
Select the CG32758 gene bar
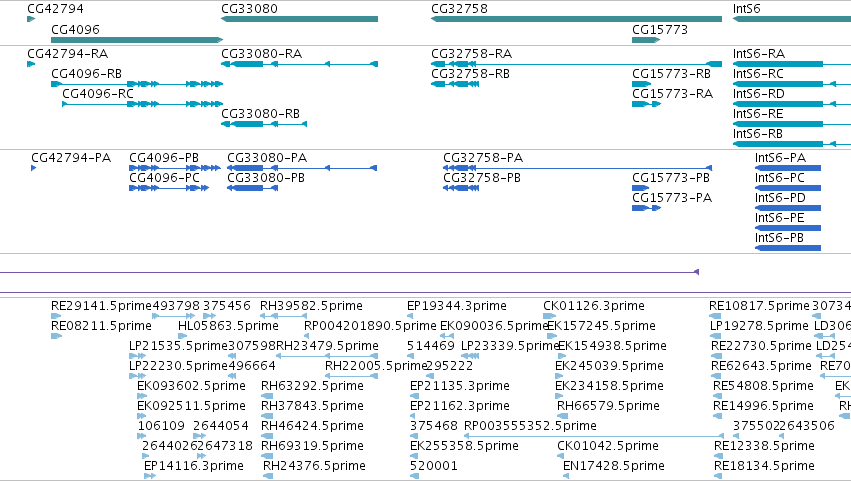pyautogui.click(x=576, y=19)
